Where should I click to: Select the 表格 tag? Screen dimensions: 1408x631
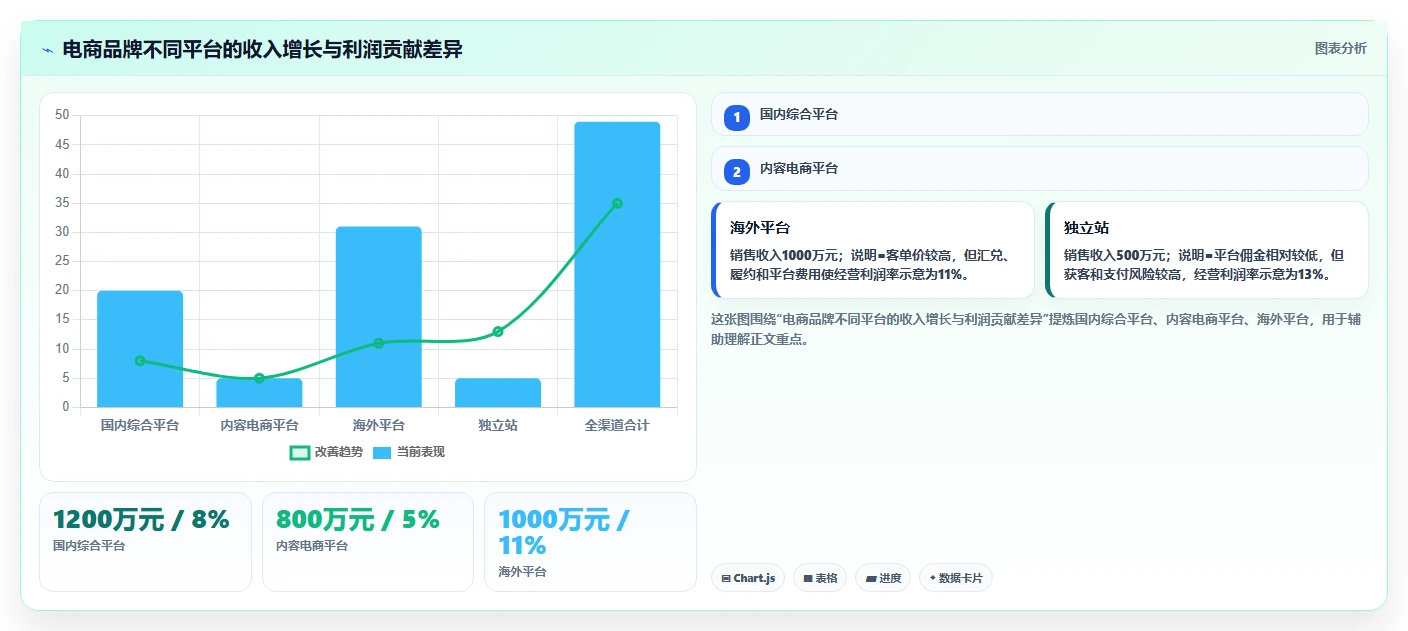point(820,578)
